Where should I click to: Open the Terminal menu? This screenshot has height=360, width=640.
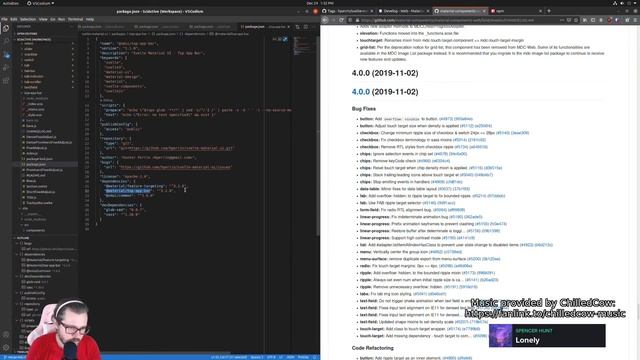75,19
